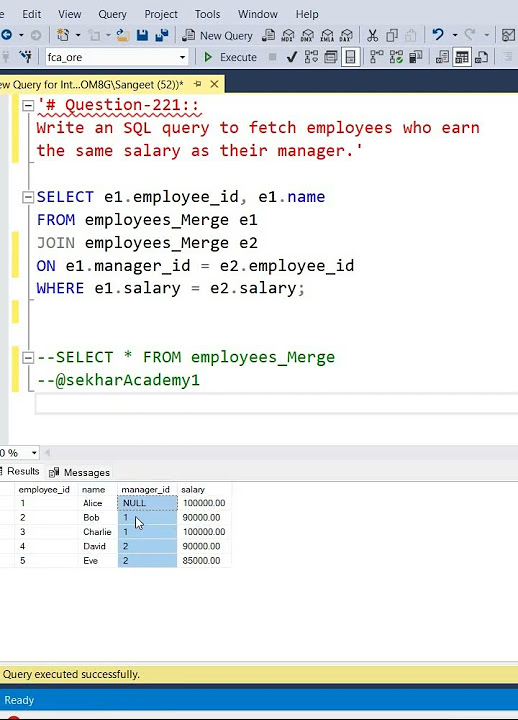Viewport: 518px width, 720px height.
Task: Open the back navigation history dropdown arrow
Action: point(21,35)
